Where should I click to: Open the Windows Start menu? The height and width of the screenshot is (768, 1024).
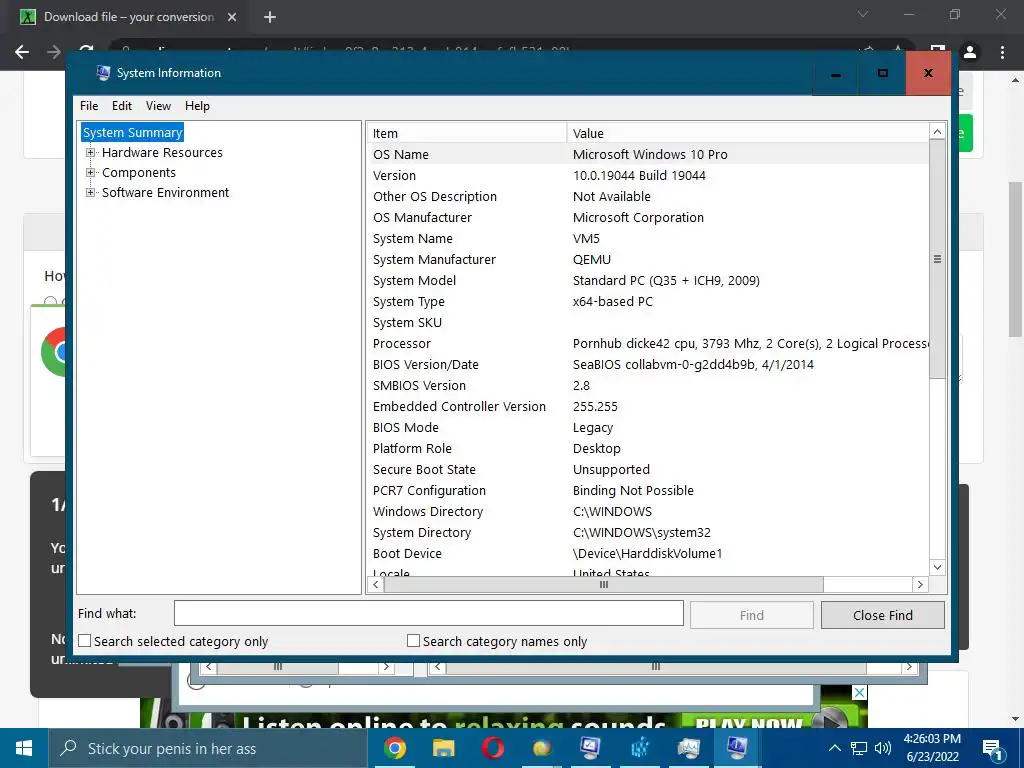click(24, 748)
